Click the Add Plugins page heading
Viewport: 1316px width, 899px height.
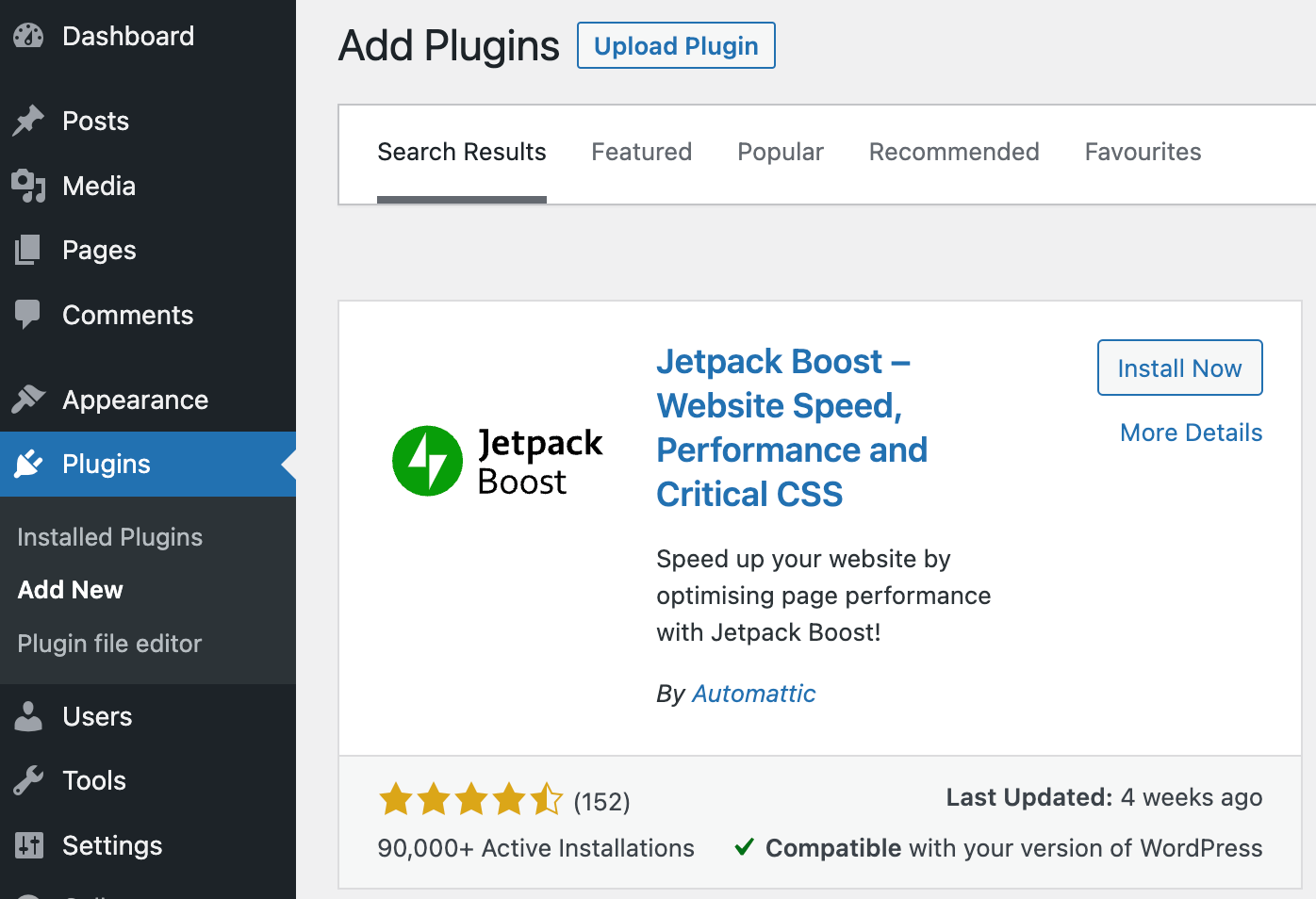[x=449, y=45]
